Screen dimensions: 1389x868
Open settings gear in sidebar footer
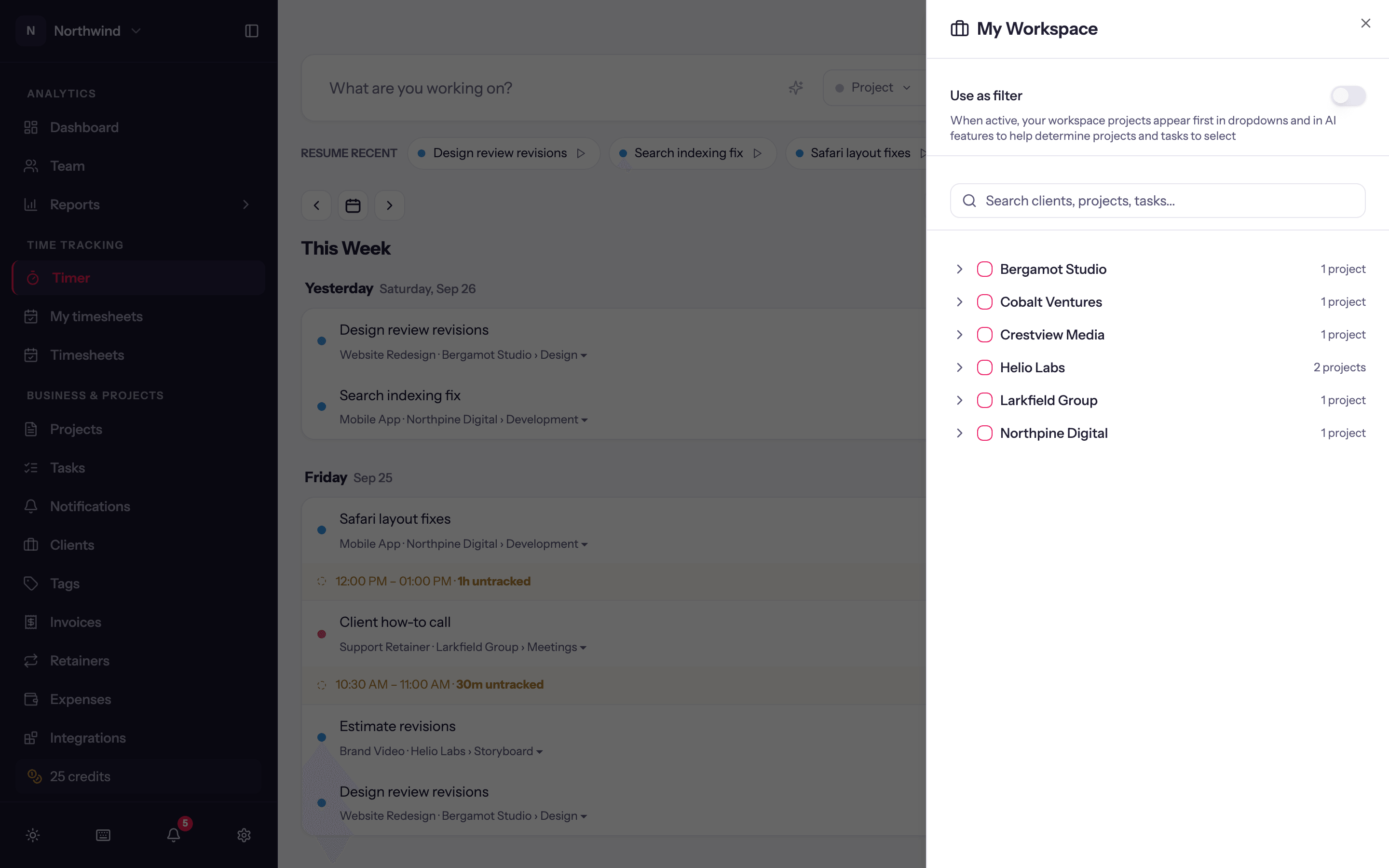[244, 835]
